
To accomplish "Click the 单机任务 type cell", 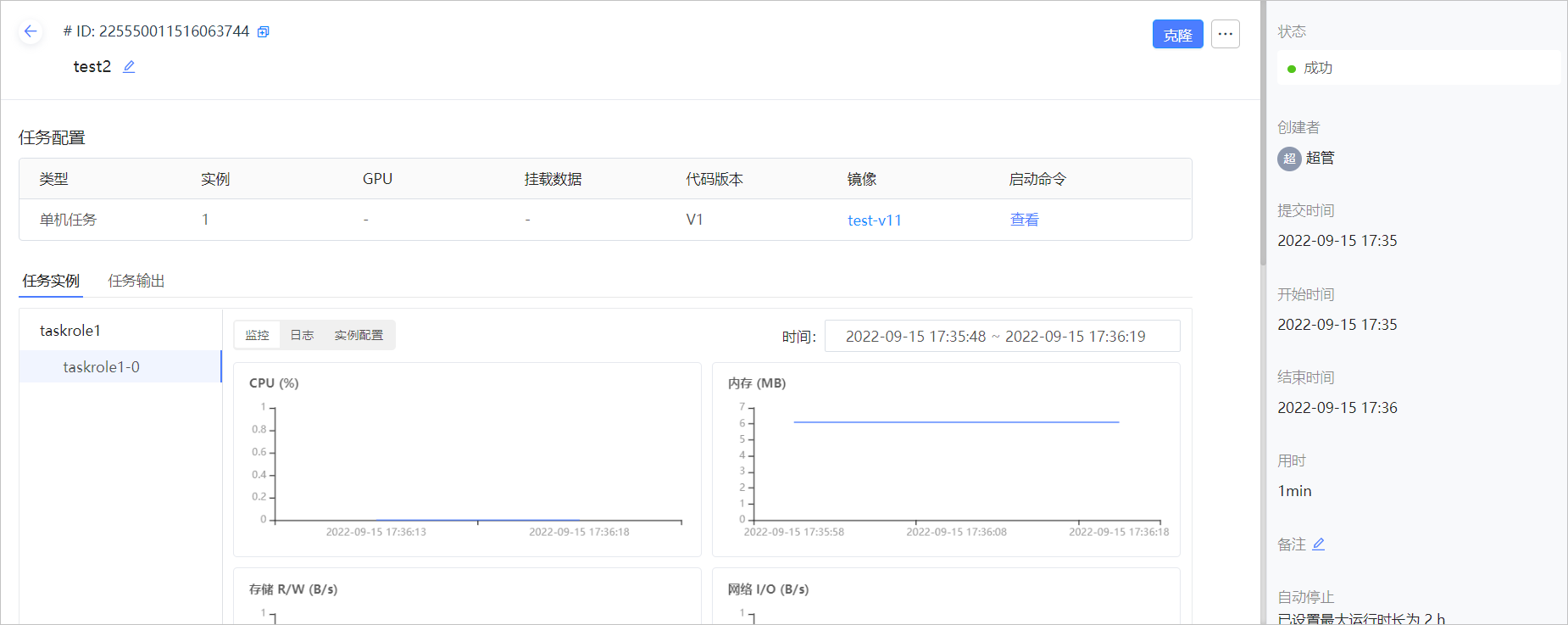I will (x=68, y=220).
